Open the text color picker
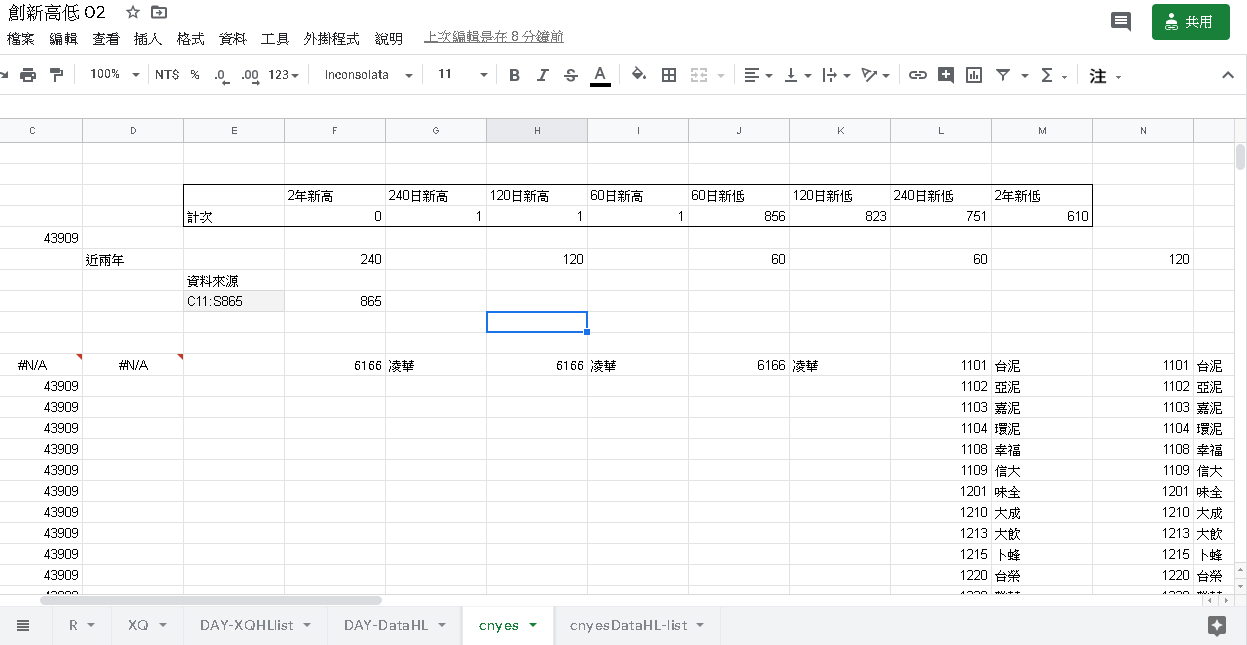This screenshot has height=645, width=1247. [x=600, y=75]
